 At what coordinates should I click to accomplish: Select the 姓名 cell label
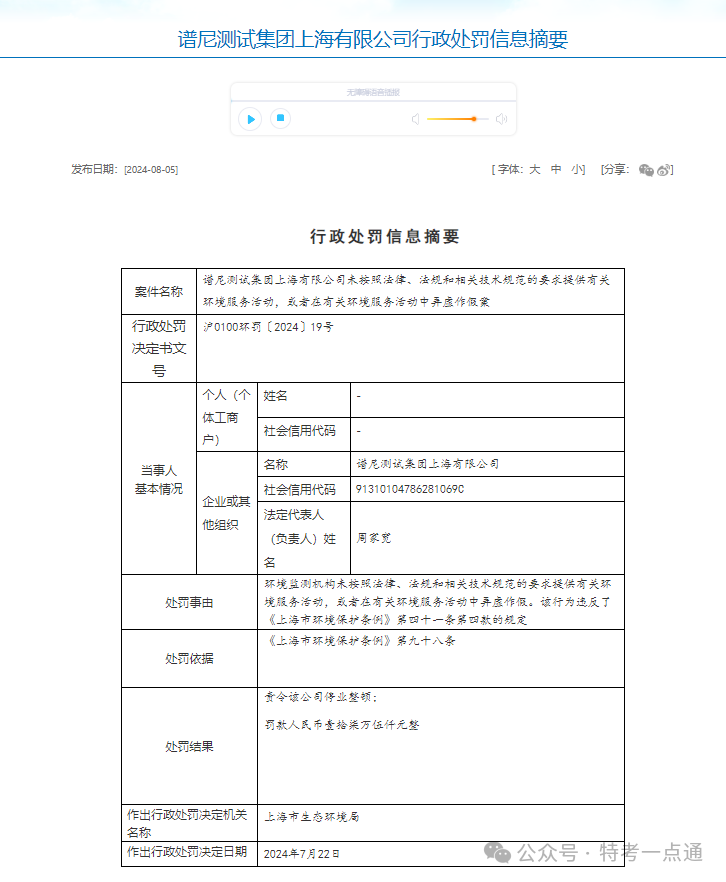point(276,396)
